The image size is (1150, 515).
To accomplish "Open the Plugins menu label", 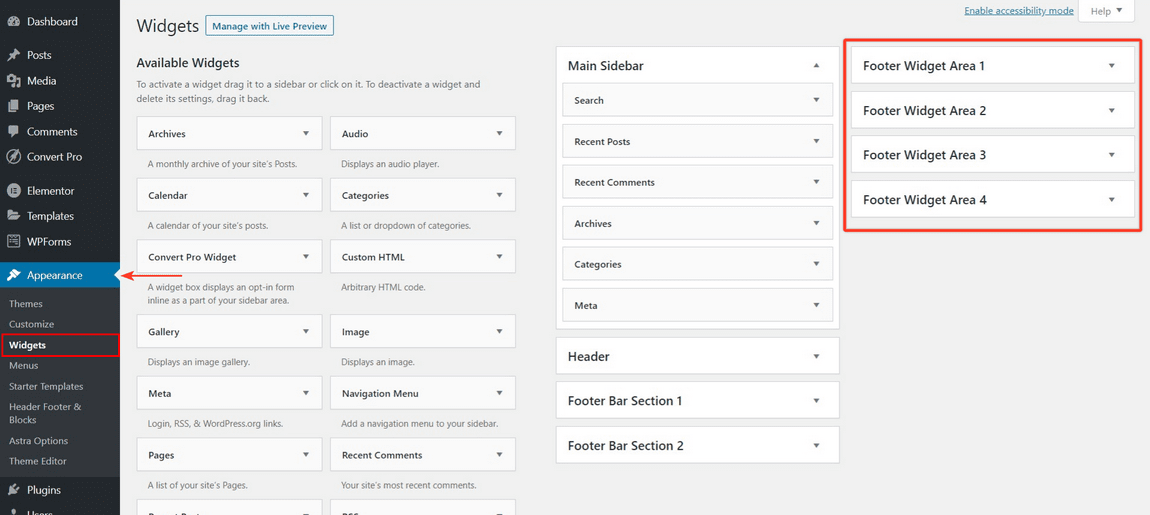I will pyautogui.click(x=44, y=490).
